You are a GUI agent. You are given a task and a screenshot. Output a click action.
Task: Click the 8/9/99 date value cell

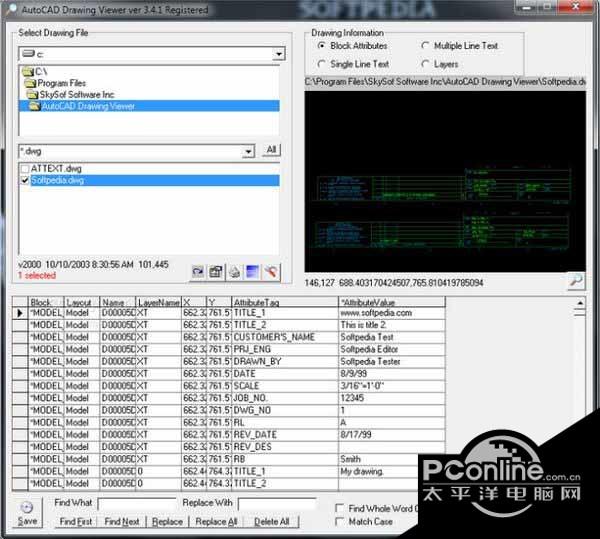pos(392,374)
